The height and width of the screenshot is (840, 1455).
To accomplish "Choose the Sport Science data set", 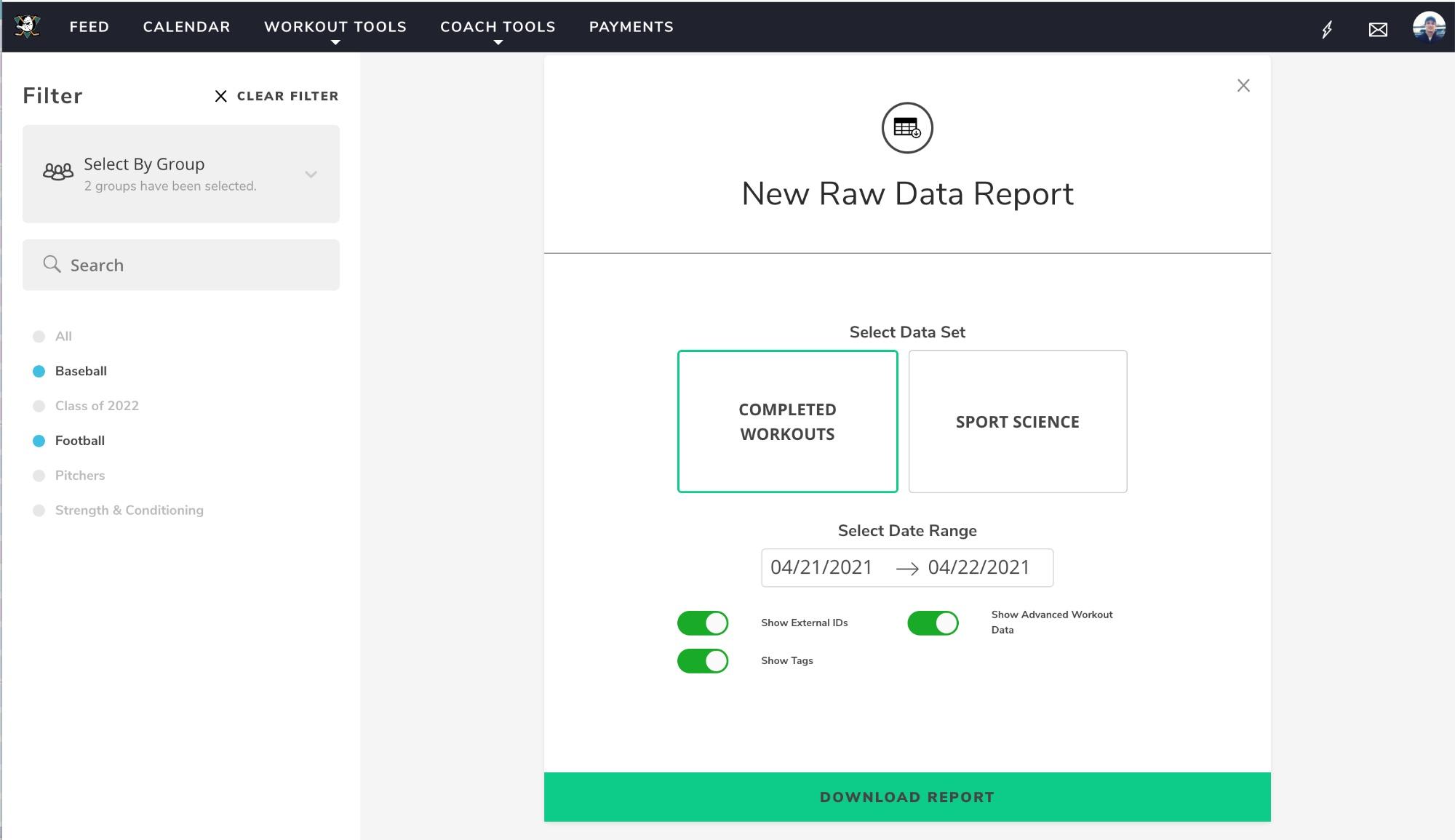I will 1018,422.
